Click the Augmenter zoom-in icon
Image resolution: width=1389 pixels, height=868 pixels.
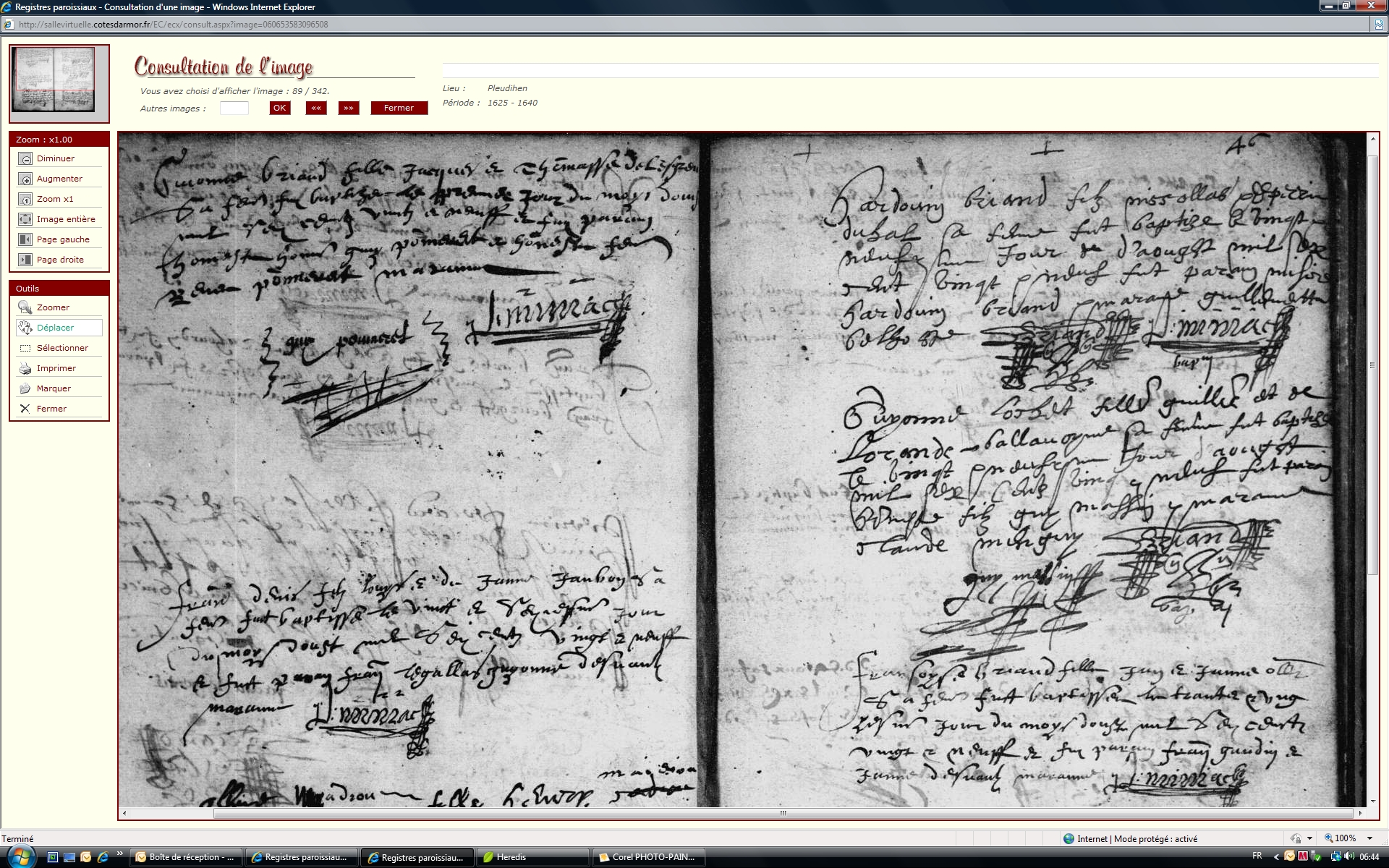click(25, 179)
